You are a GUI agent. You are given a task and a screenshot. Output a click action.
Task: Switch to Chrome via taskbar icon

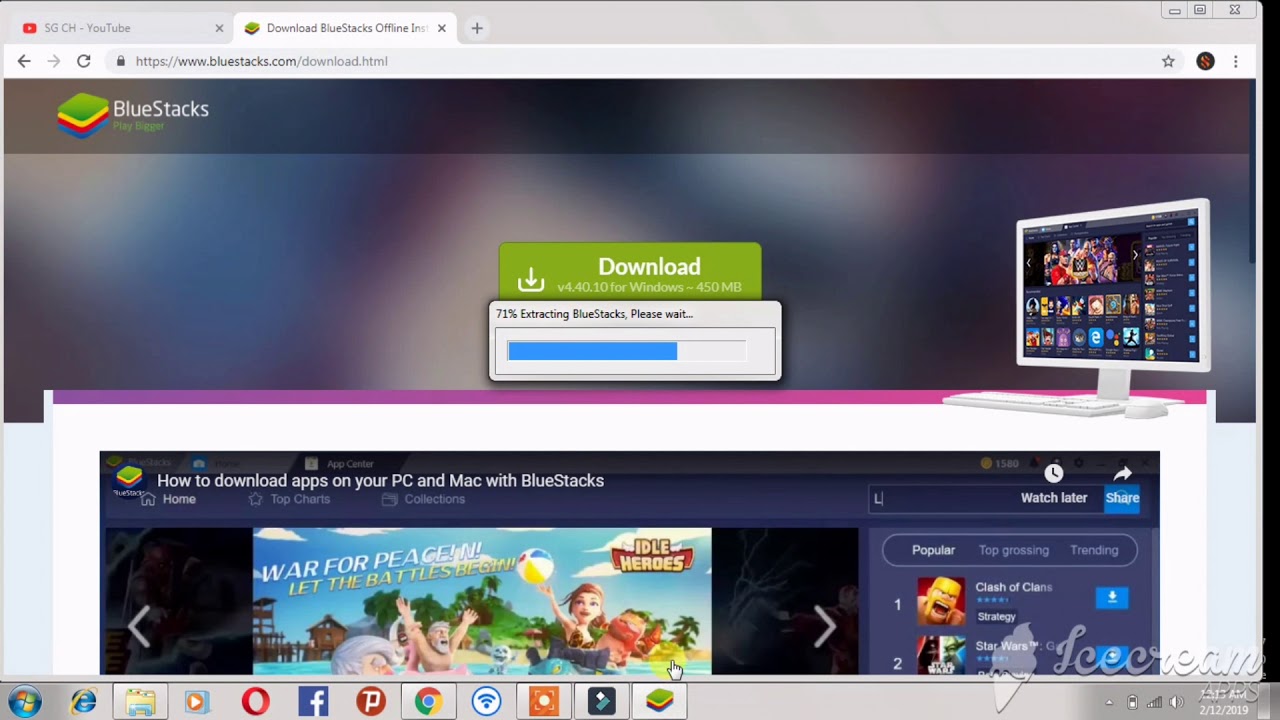click(428, 702)
